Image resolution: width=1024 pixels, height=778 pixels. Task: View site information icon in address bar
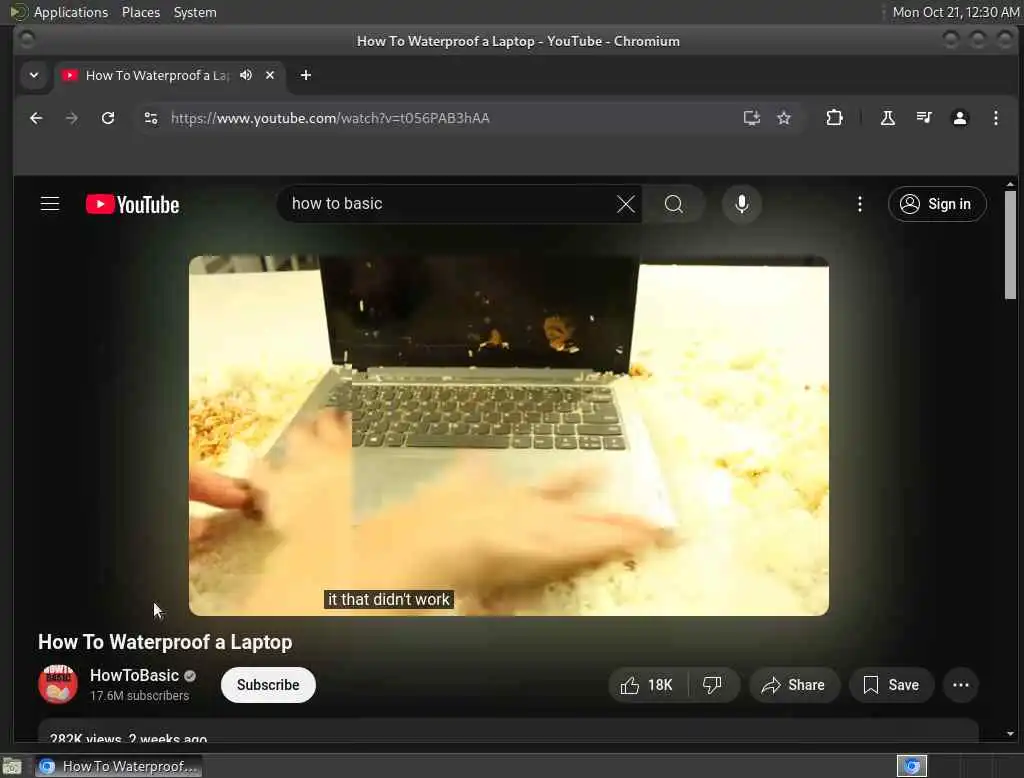point(151,118)
